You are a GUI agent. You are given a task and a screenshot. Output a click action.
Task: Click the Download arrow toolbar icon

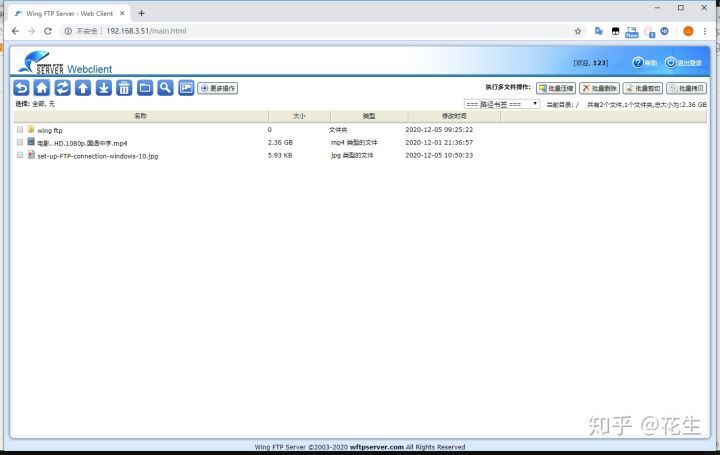(104, 88)
